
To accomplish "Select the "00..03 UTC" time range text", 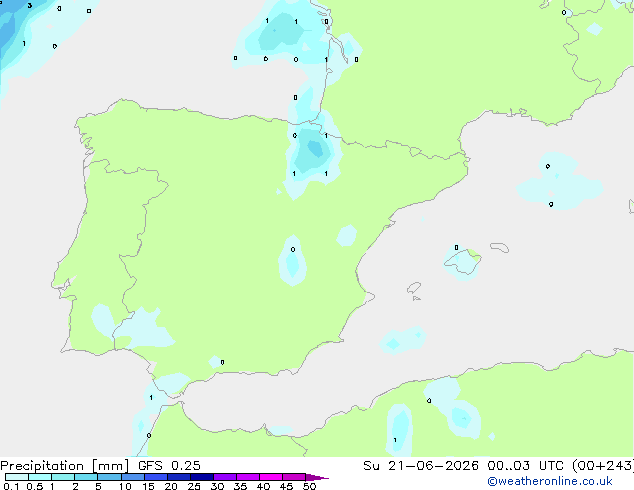I will [x=525, y=466].
